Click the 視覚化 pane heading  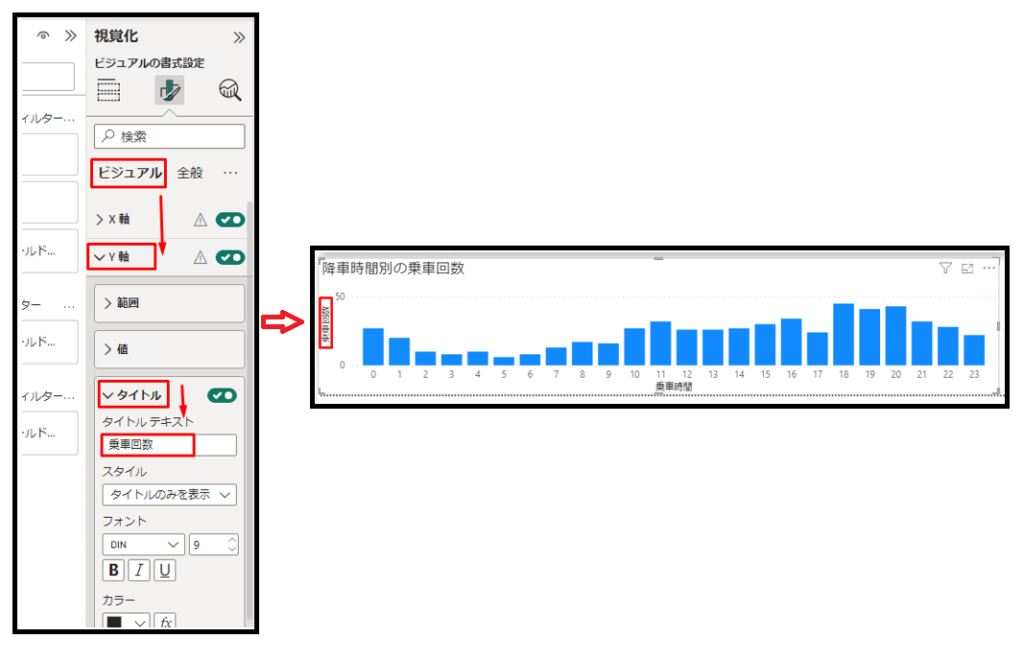click(x=116, y=36)
